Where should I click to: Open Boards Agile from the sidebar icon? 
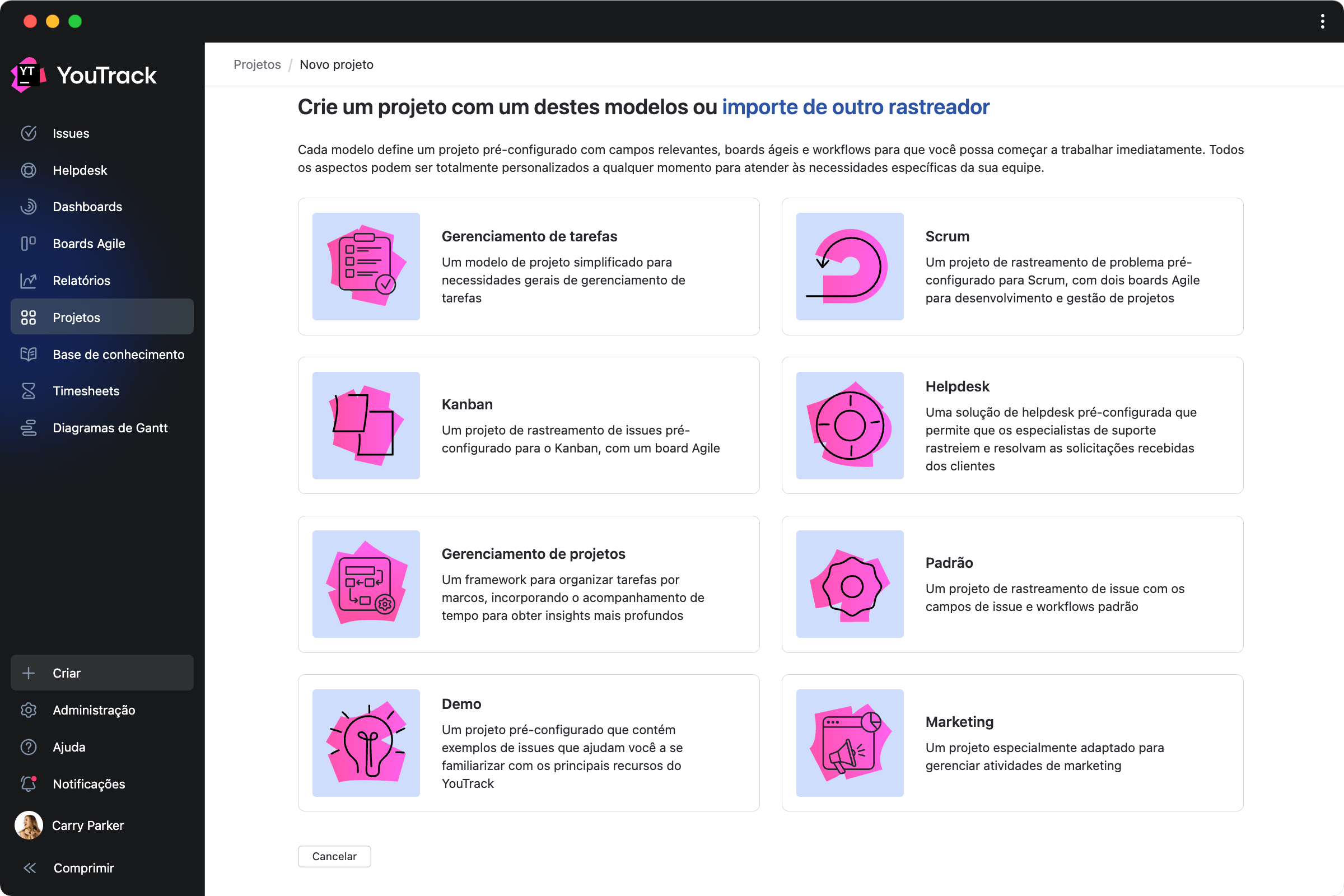(x=29, y=244)
